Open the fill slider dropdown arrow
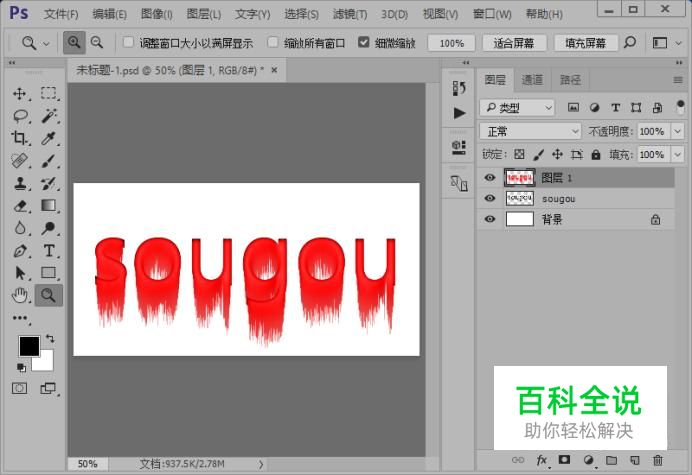Screen dimensions: 692x475 point(677,154)
